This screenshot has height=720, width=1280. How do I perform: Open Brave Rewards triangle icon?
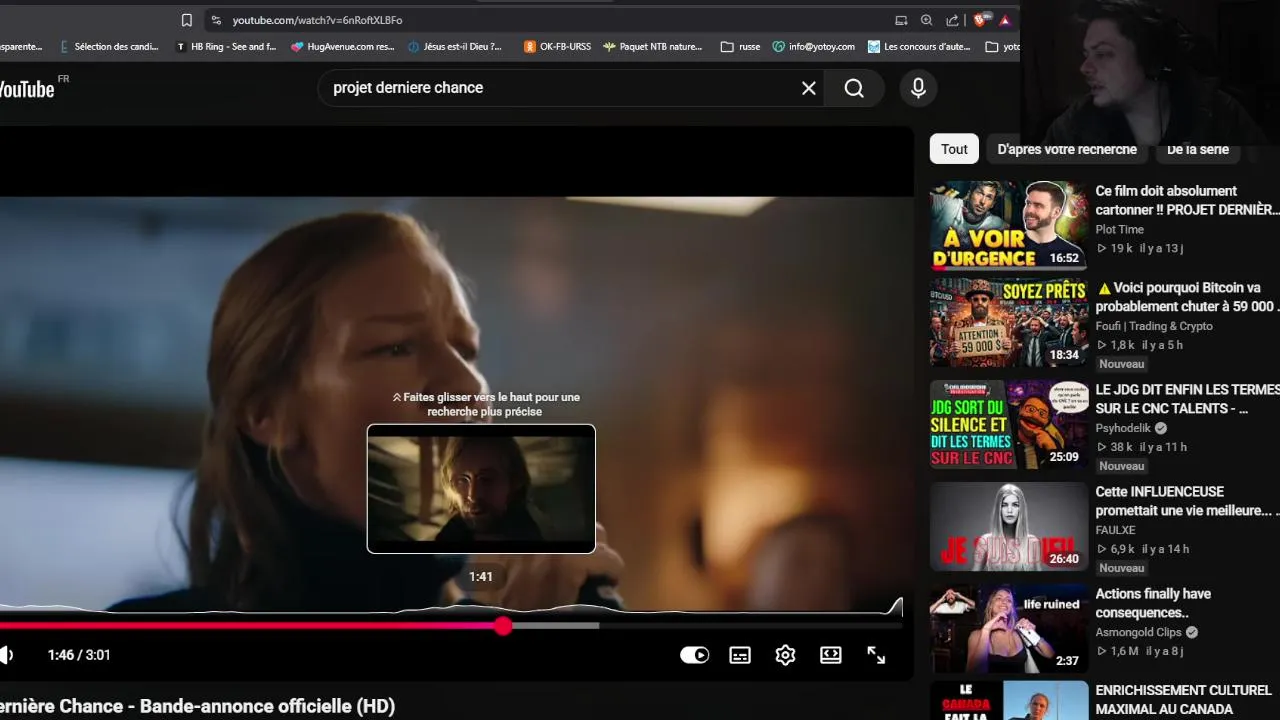tap(1005, 20)
